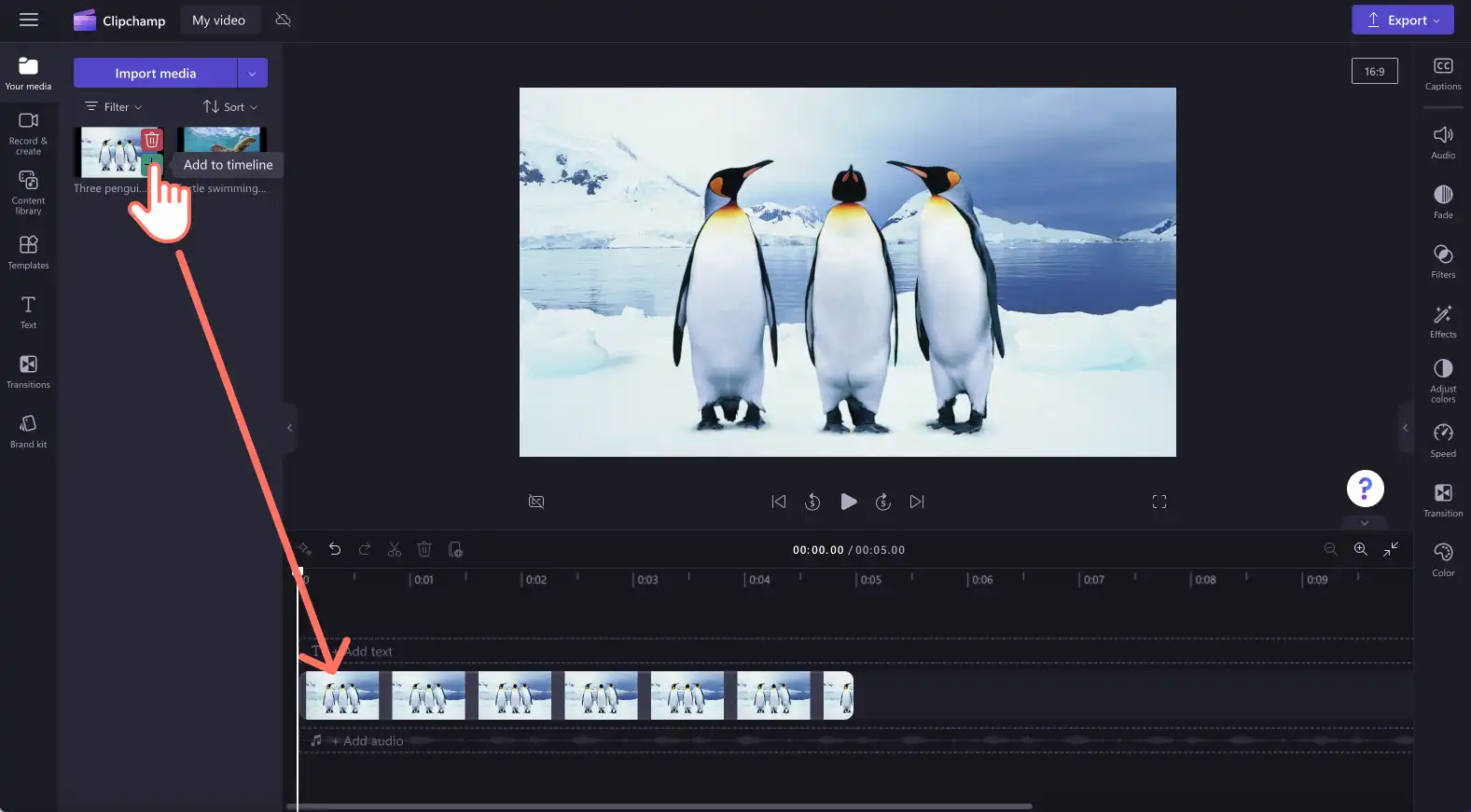Screen dimensions: 1471x812
Task: Open the Text tab in sidebar
Action: 28,311
